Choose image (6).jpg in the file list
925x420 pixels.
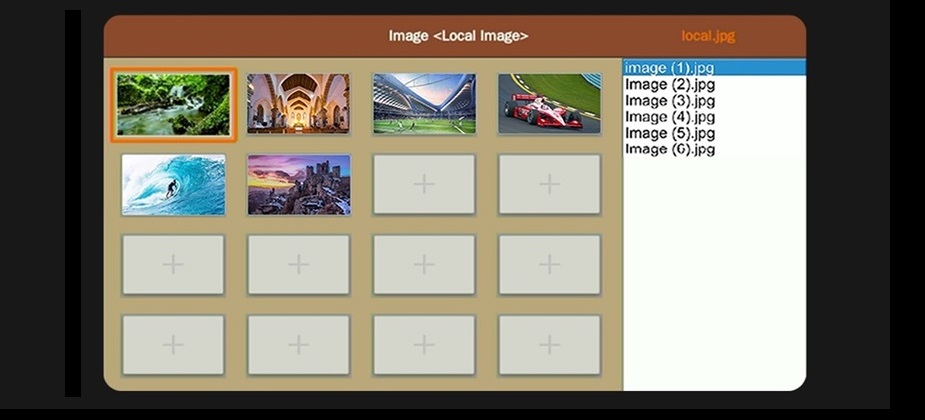[670, 149]
